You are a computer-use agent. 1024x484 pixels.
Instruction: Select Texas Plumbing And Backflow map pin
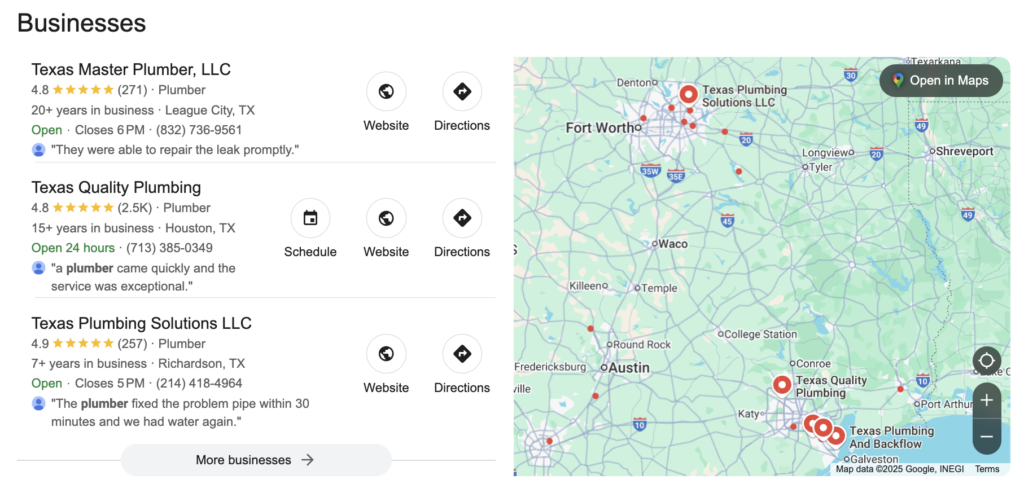coord(835,436)
